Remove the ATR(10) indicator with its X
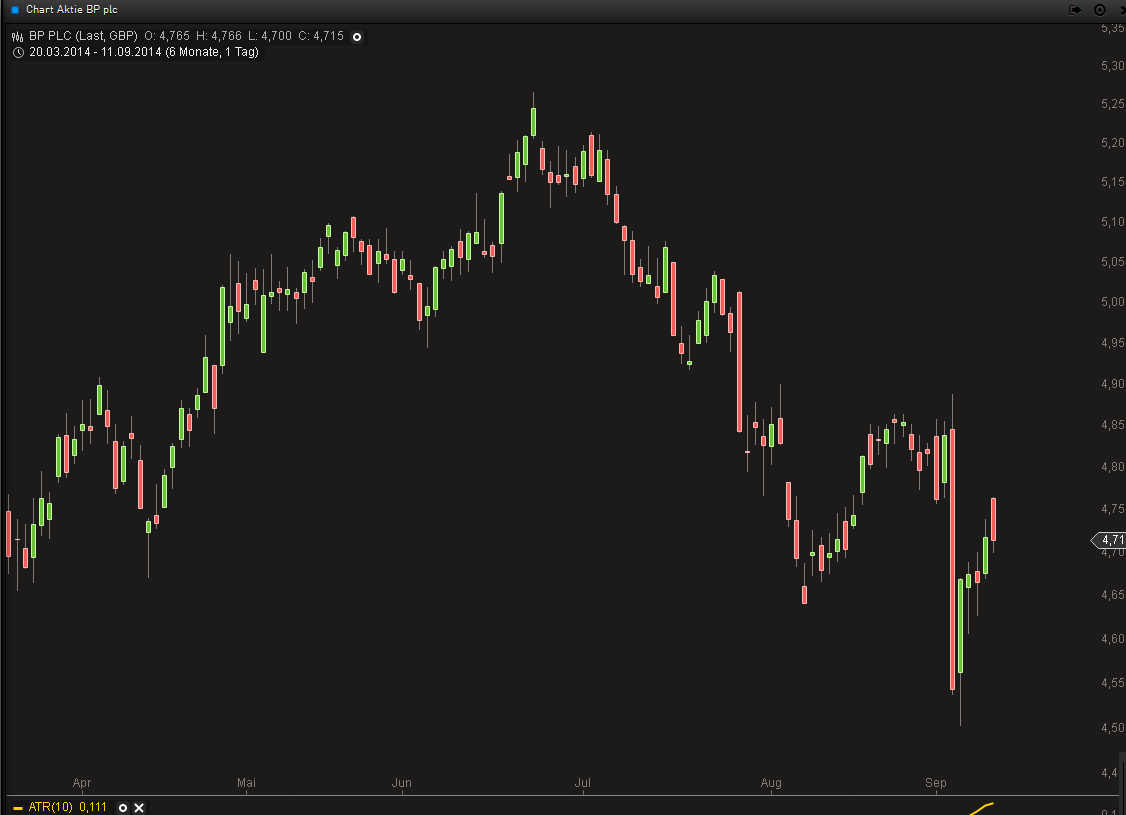 click(139, 807)
